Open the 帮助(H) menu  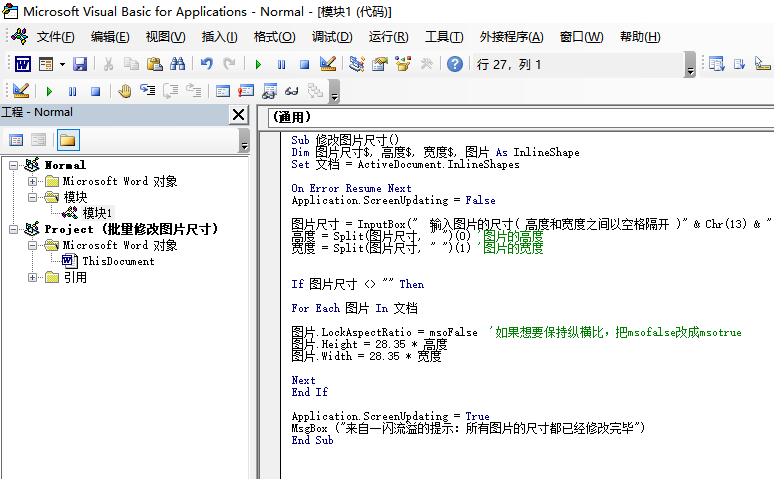pyautogui.click(x=640, y=37)
